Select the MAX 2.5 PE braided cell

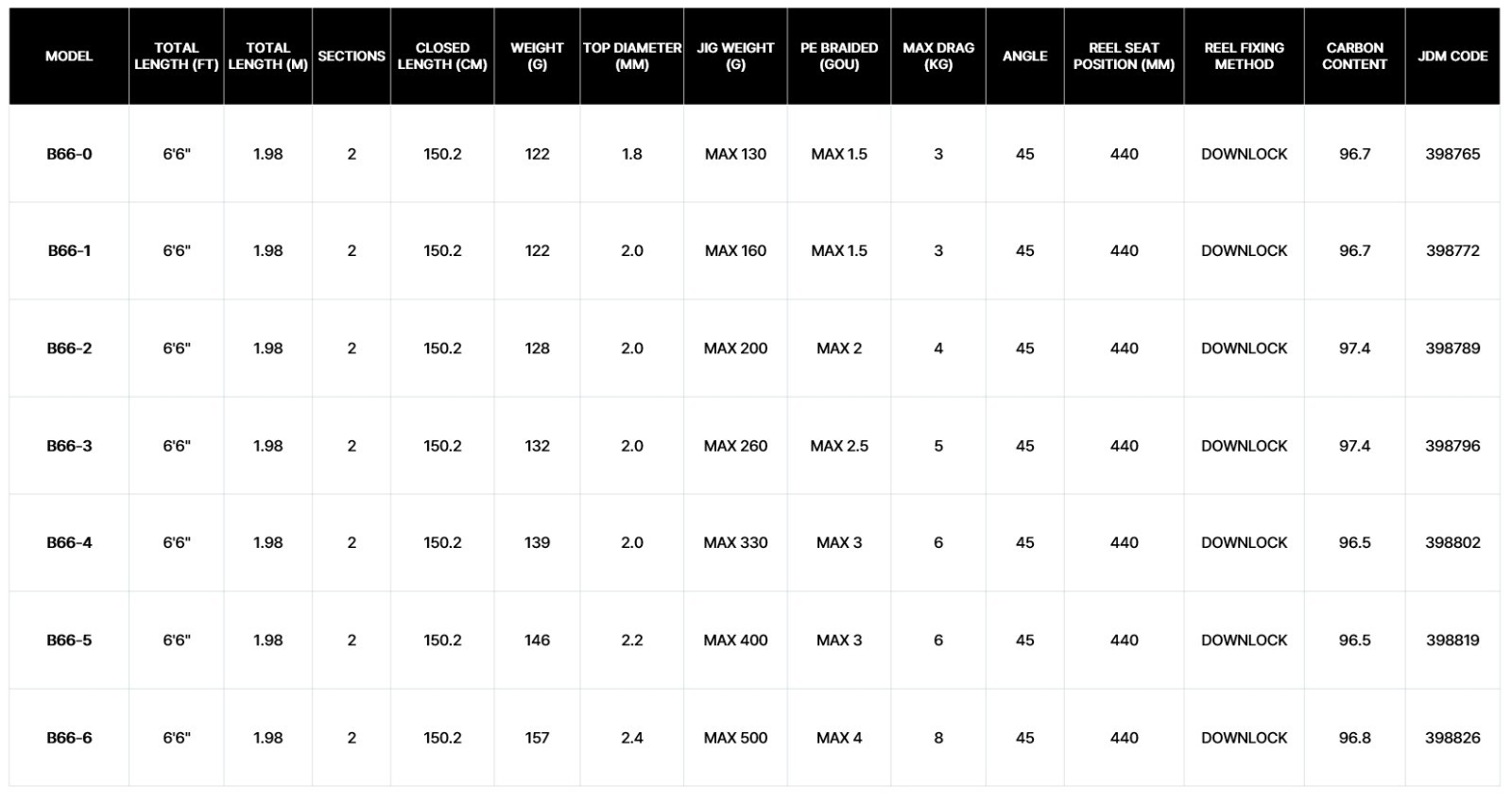pyautogui.click(x=839, y=446)
